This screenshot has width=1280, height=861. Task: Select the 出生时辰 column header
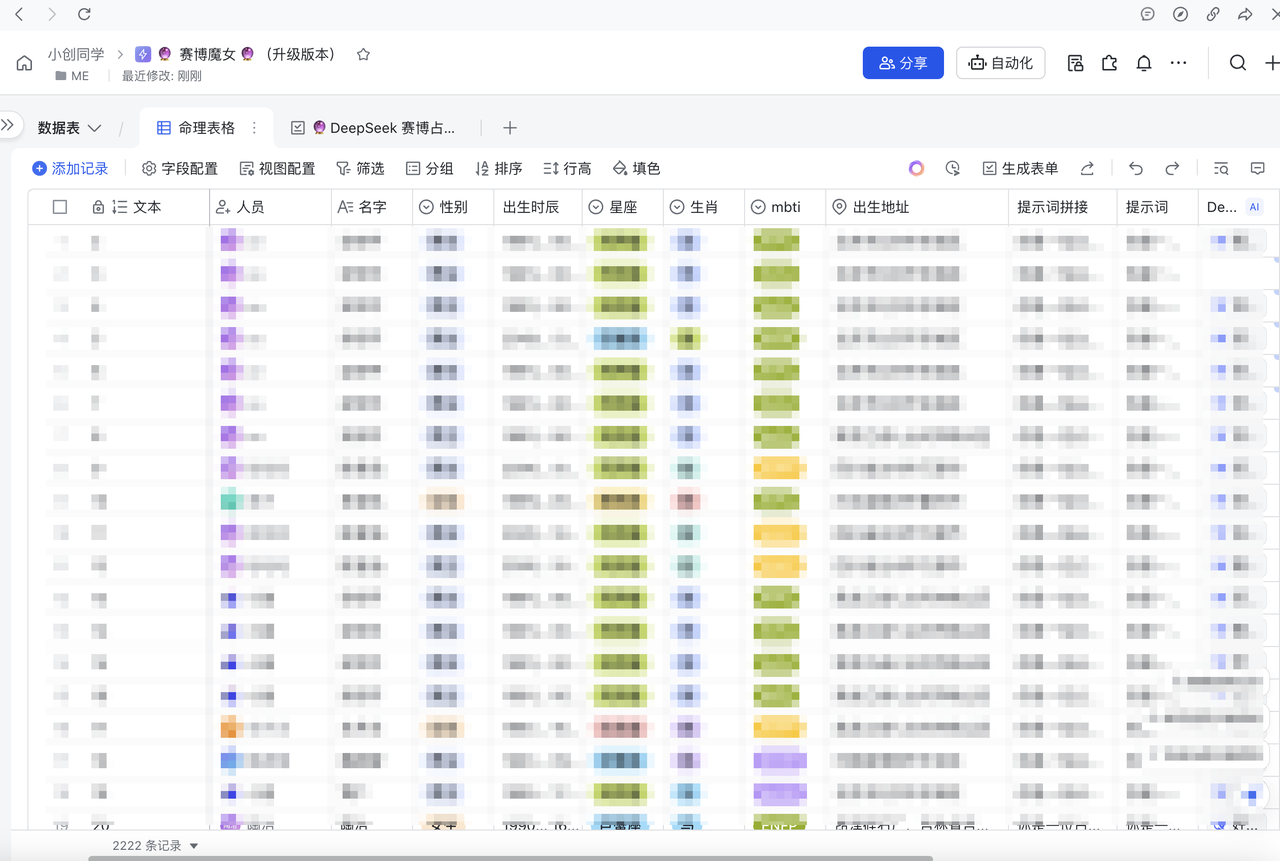(538, 207)
